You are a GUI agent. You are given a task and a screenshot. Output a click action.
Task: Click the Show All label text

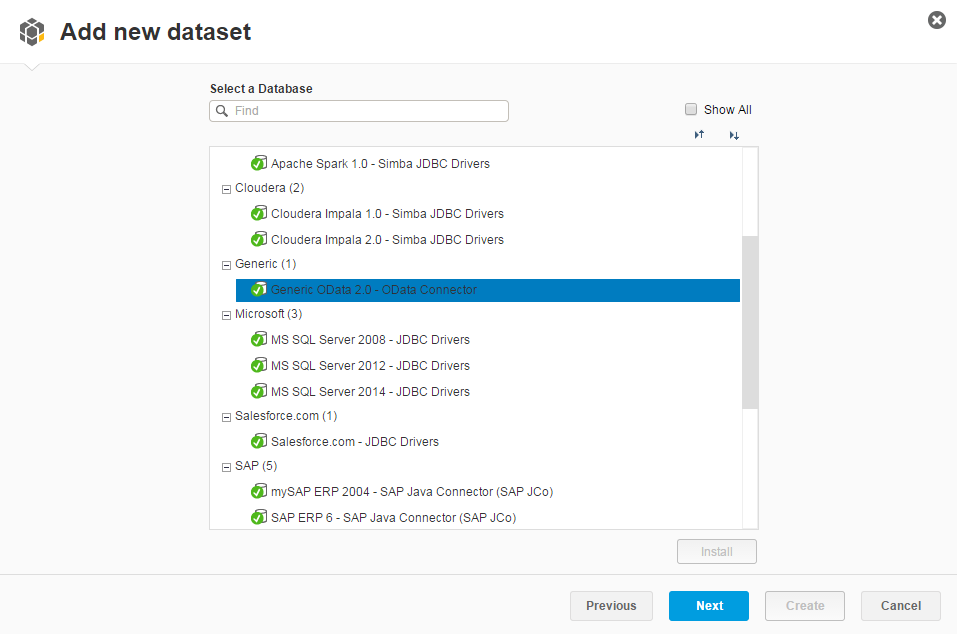728,109
